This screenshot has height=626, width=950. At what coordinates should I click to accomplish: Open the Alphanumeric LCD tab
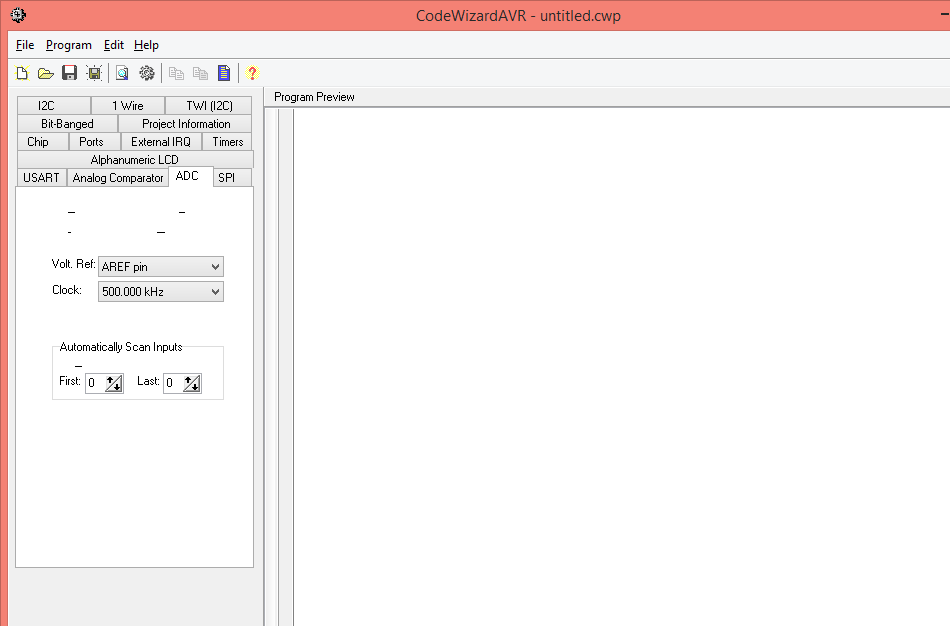click(135, 159)
